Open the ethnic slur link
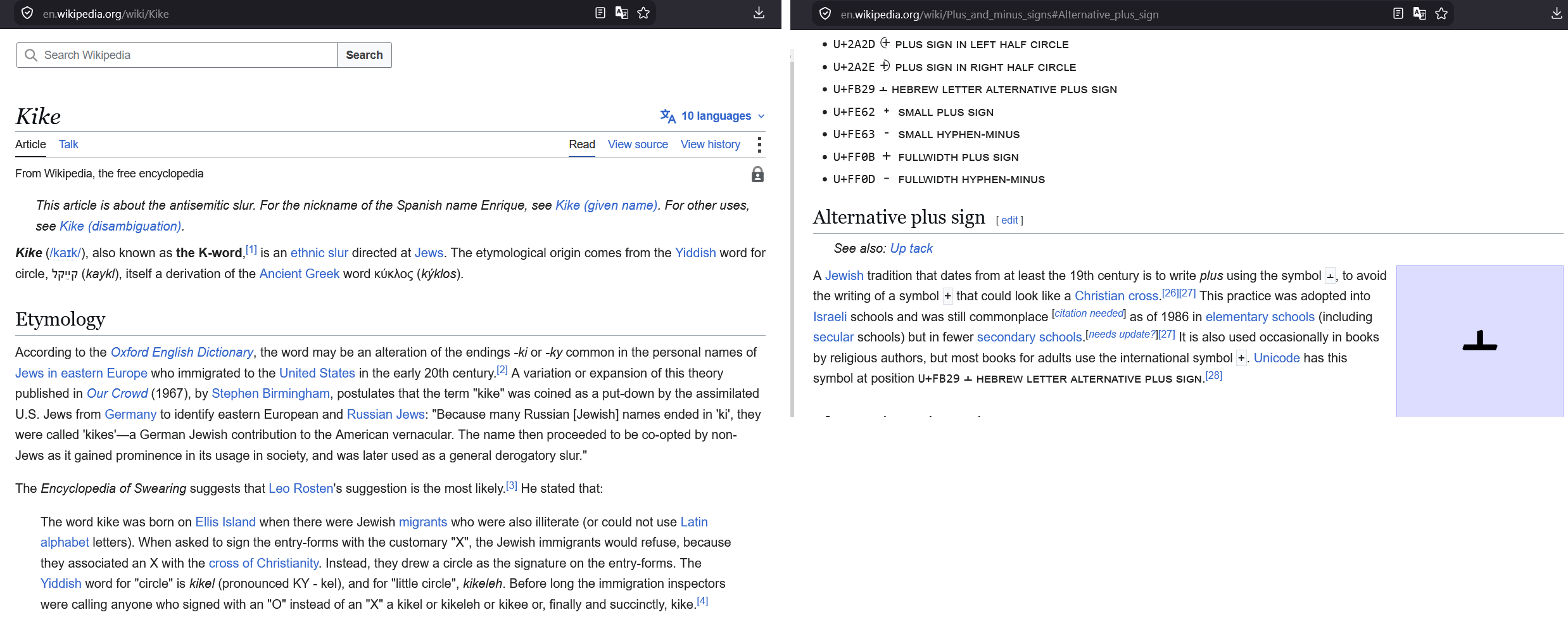Viewport: 1568px width, 636px height. click(x=319, y=253)
